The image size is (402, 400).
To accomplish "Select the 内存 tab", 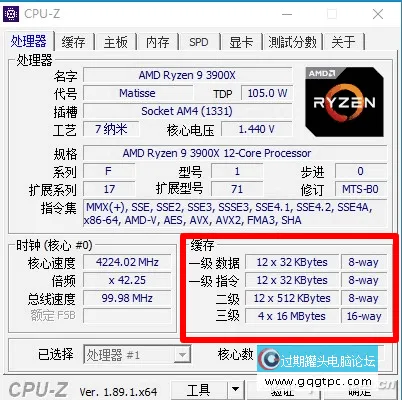I will 158,42.
